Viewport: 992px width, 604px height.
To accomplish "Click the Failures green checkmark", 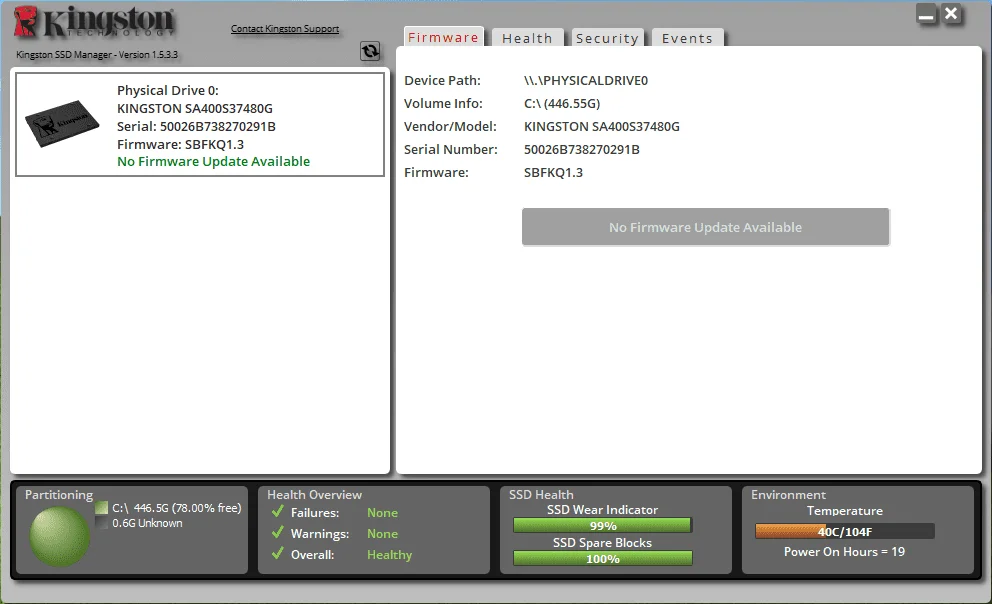I will pos(277,511).
